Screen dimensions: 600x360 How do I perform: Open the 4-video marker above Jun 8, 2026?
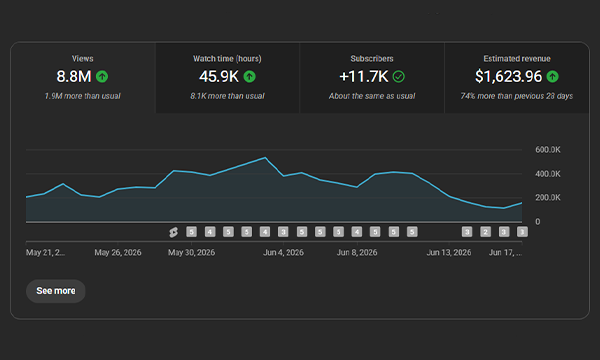coord(357,232)
